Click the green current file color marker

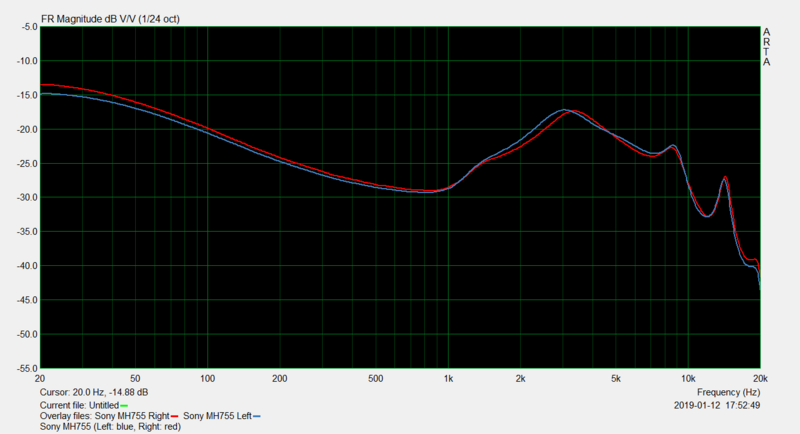[x=124, y=405]
